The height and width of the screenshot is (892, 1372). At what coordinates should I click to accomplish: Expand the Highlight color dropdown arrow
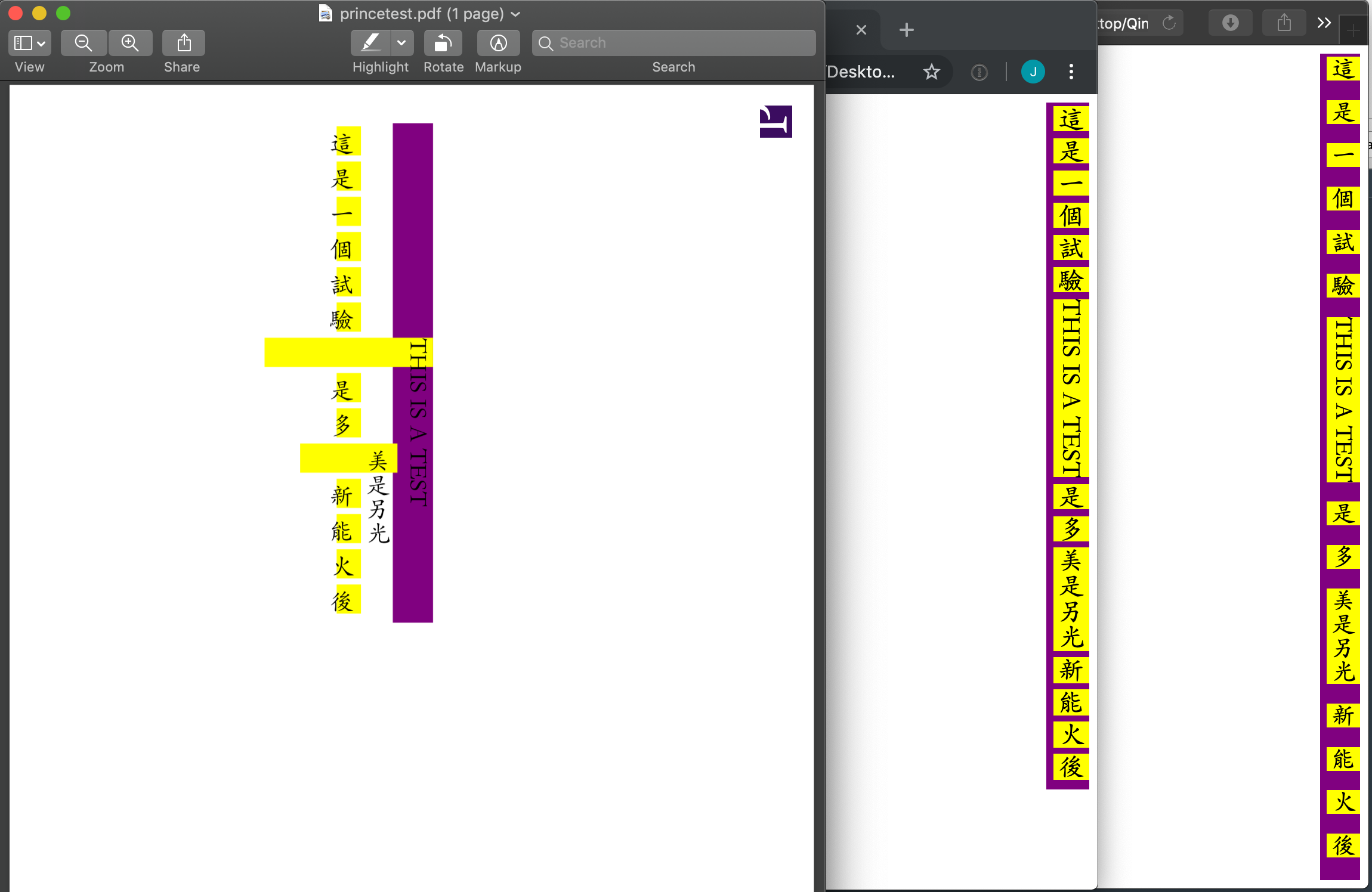401,43
